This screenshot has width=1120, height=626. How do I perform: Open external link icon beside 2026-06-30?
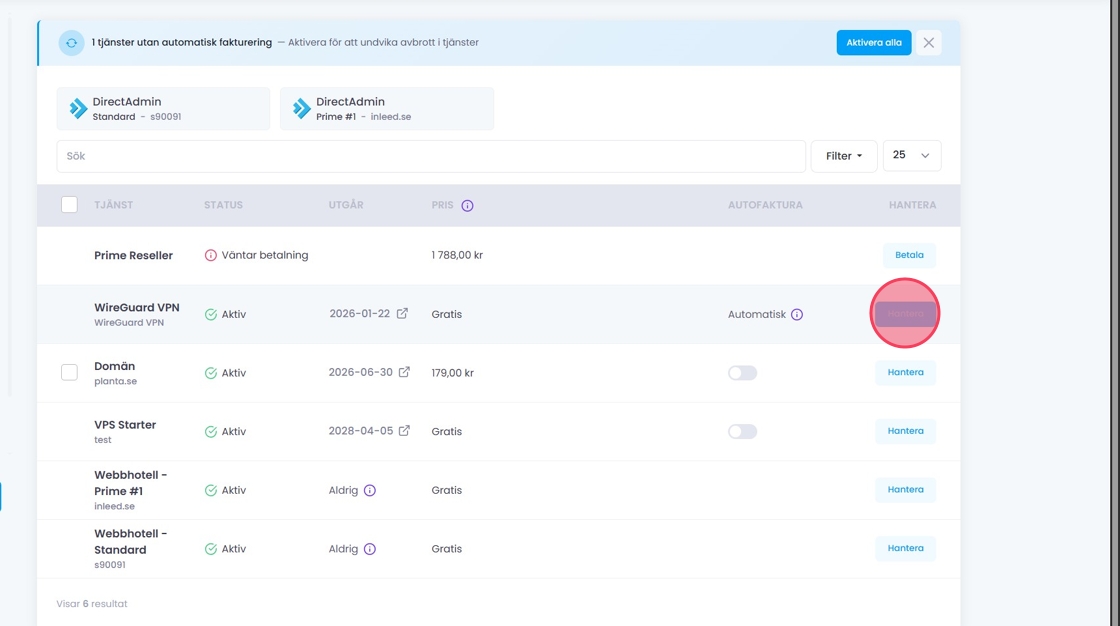tap(404, 373)
